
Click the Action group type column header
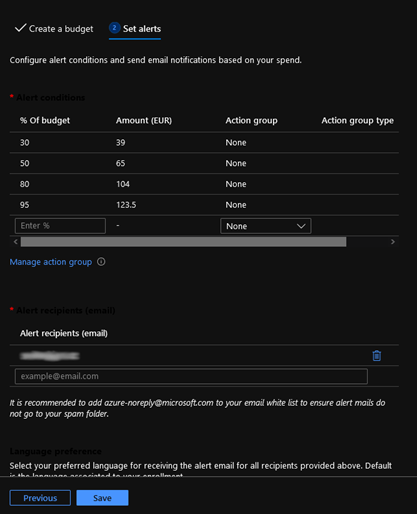pyautogui.click(x=357, y=120)
